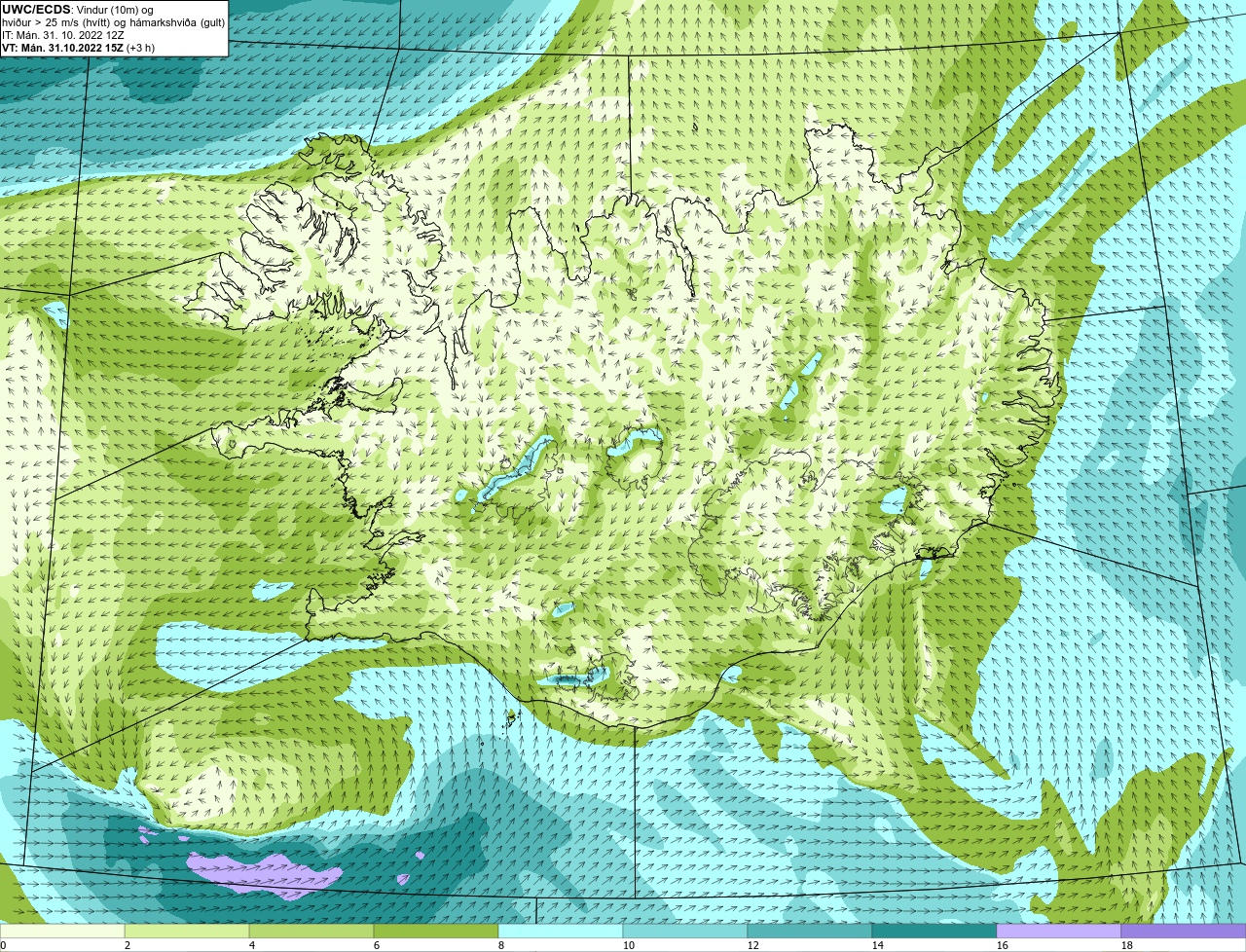Click the scale label '2'
This screenshot has height=952, width=1246.
click(x=128, y=945)
